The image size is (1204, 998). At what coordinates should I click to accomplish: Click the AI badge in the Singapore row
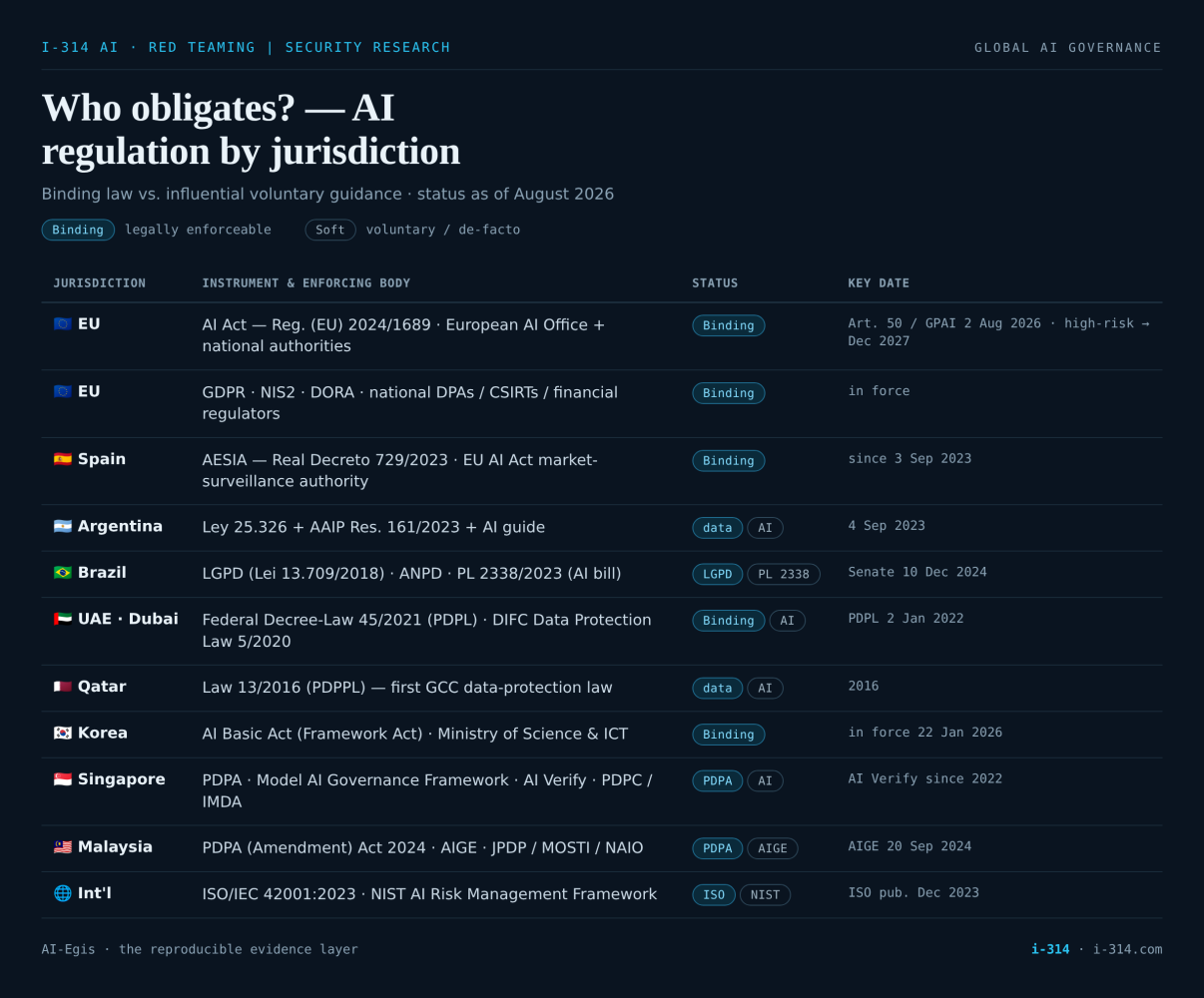pyautogui.click(x=766, y=781)
